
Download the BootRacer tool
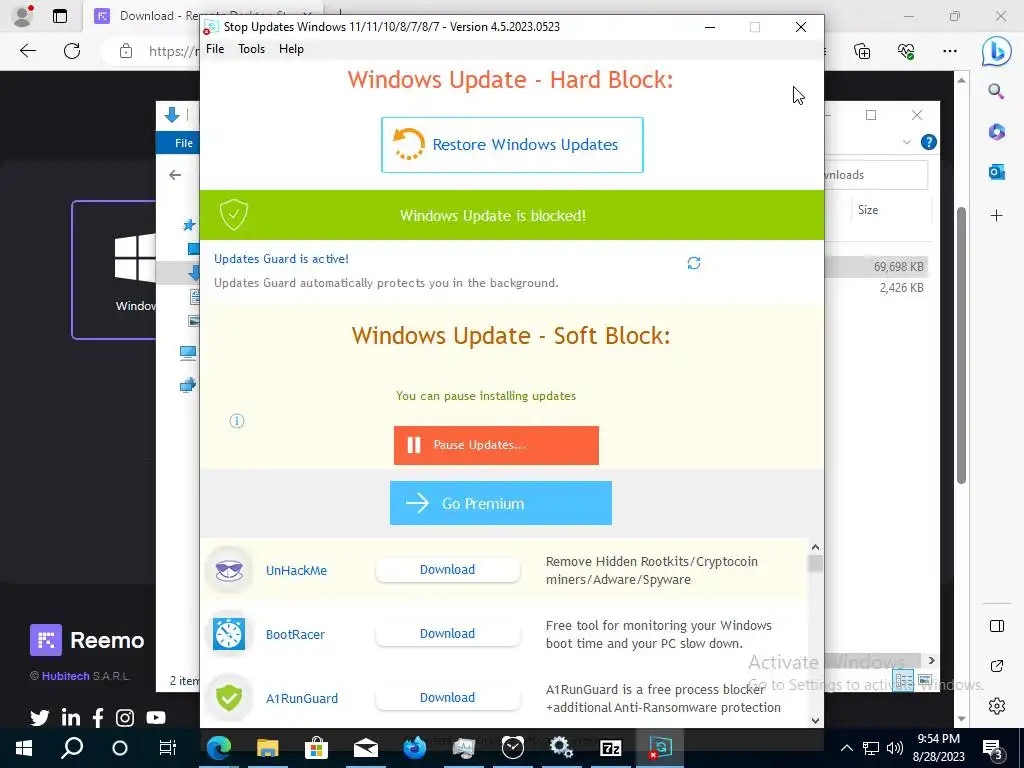pos(447,633)
